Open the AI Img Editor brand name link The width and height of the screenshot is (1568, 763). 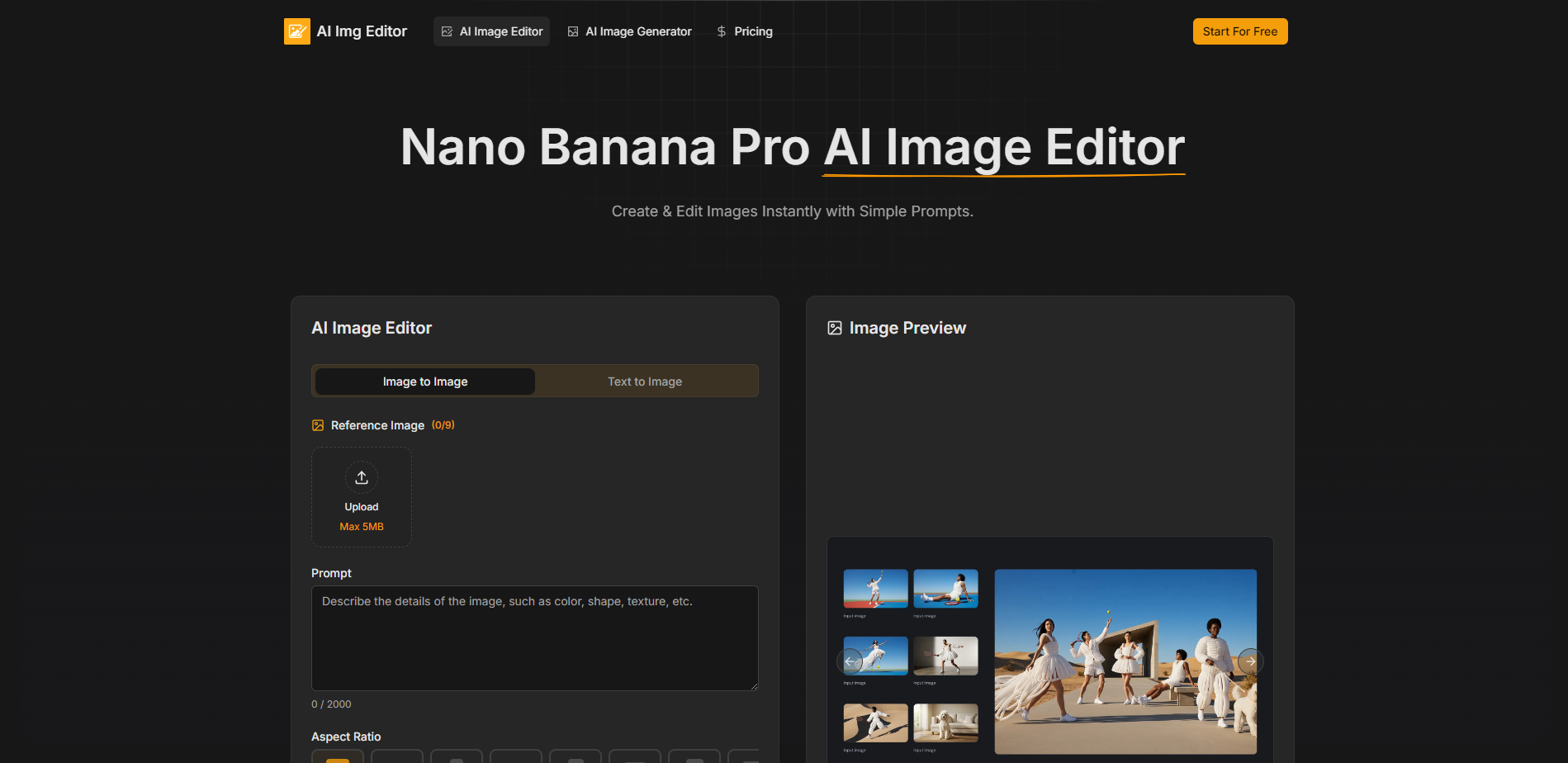click(362, 31)
